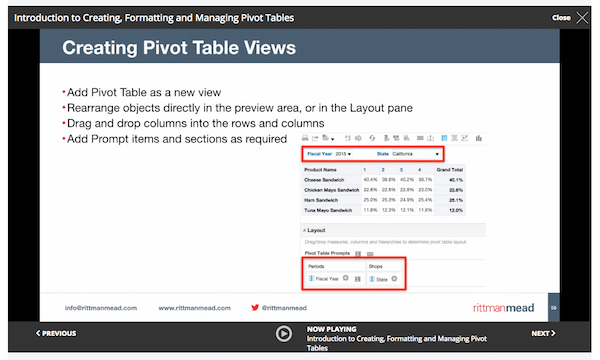This screenshot has width=600, height=360.
Task: Click the highlighted blue grid icon in toolbar
Action: coord(444,138)
